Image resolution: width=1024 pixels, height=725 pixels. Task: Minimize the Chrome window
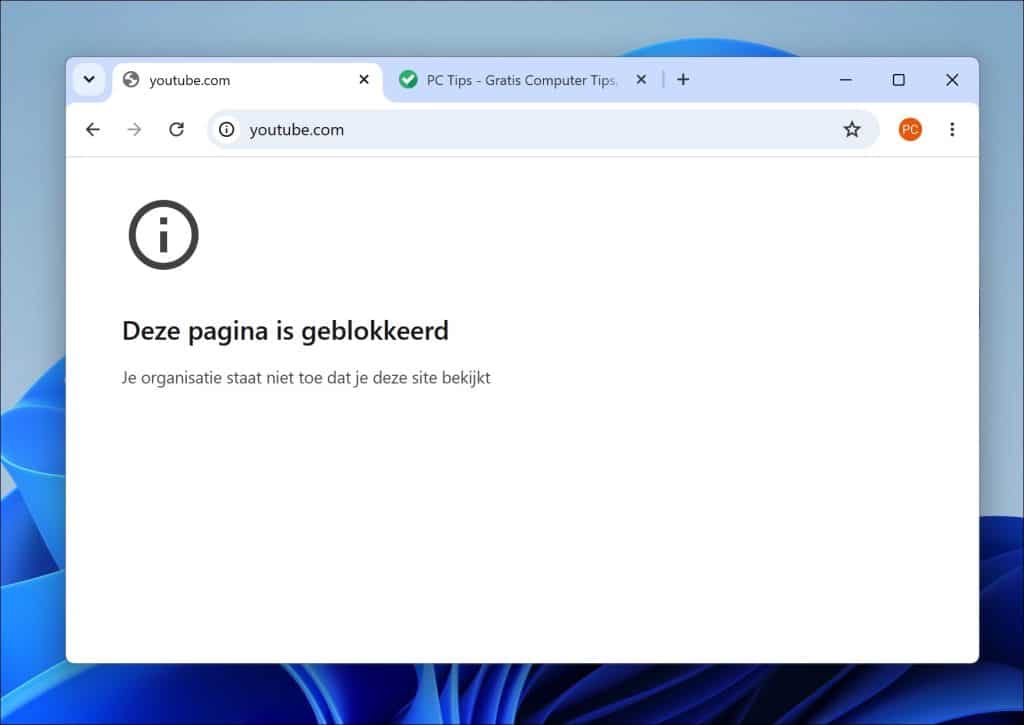click(x=846, y=80)
